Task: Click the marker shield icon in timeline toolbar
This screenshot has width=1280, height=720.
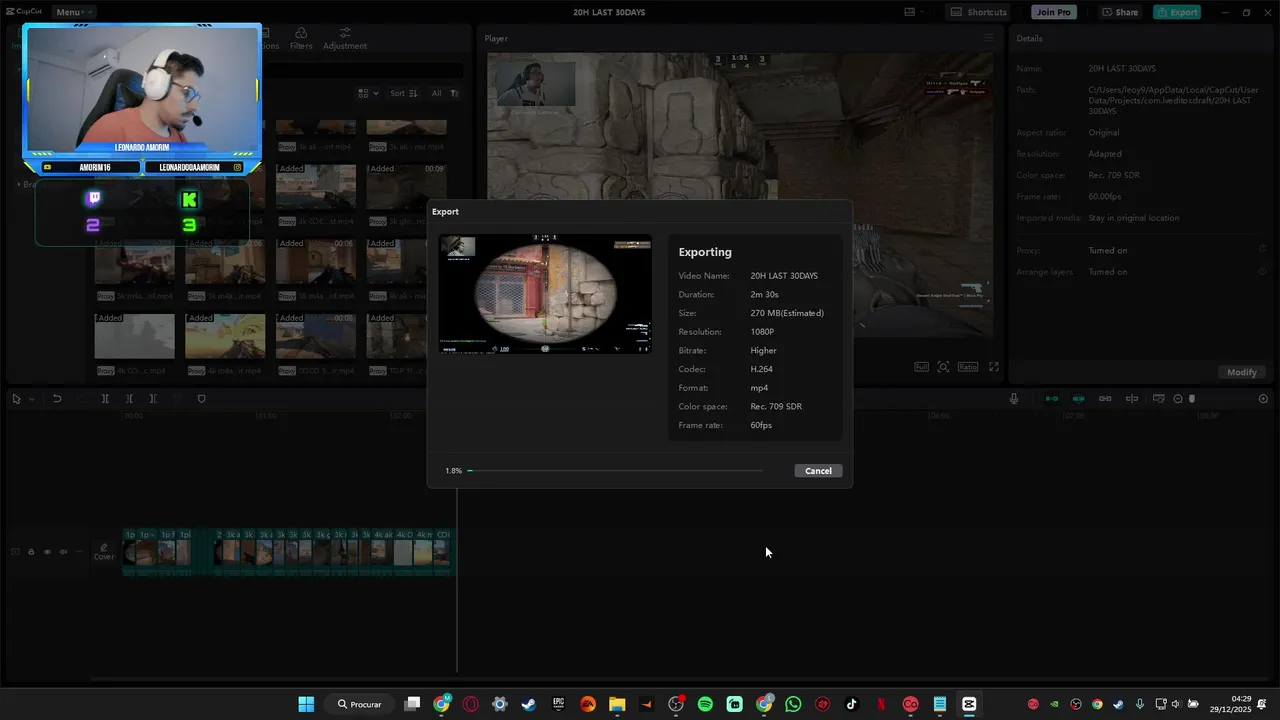Action: 201,399
